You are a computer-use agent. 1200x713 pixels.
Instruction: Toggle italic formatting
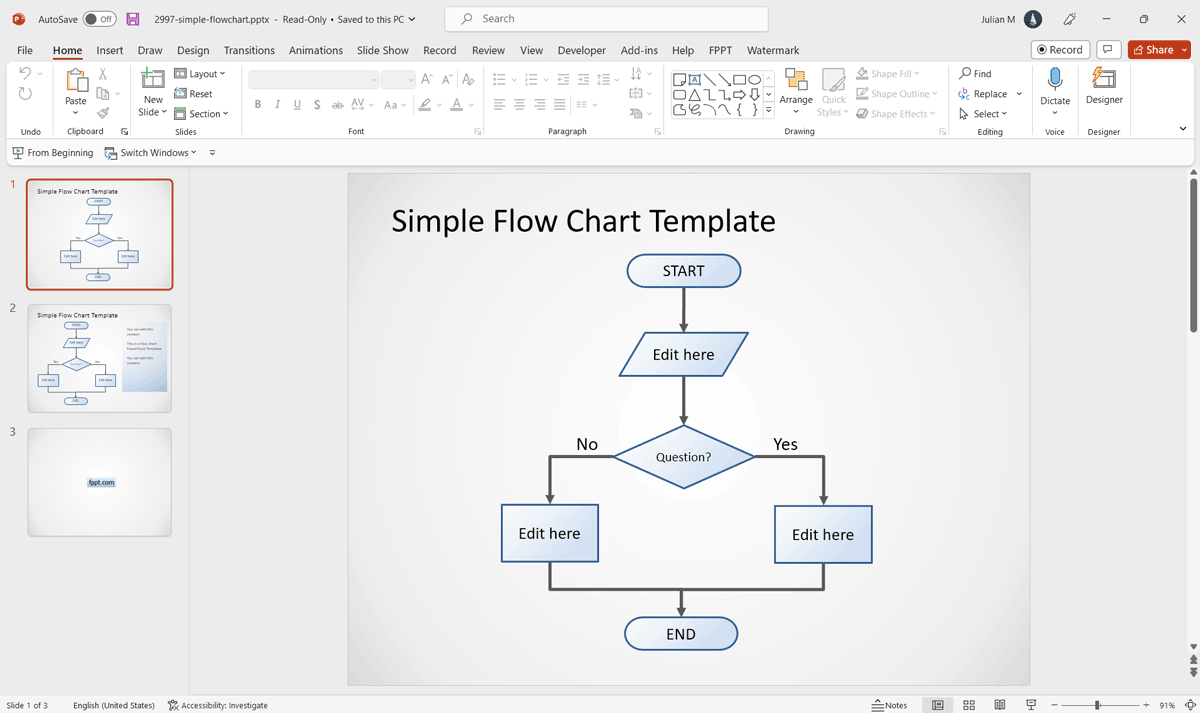(277, 104)
